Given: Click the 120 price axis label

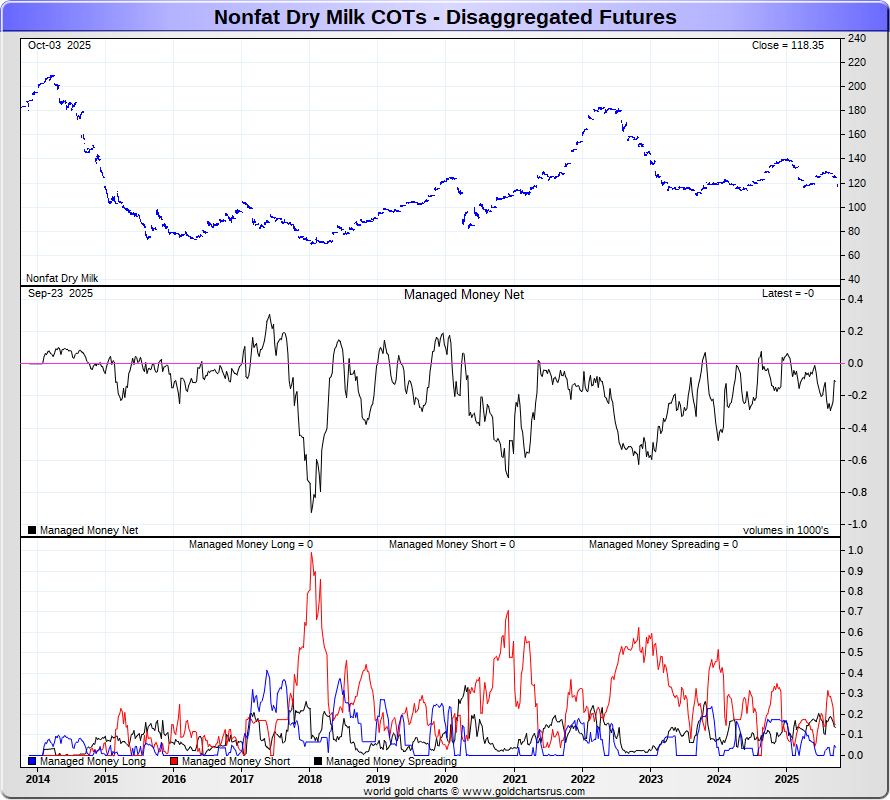Looking at the screenshot, I should (x=857, y=183).
